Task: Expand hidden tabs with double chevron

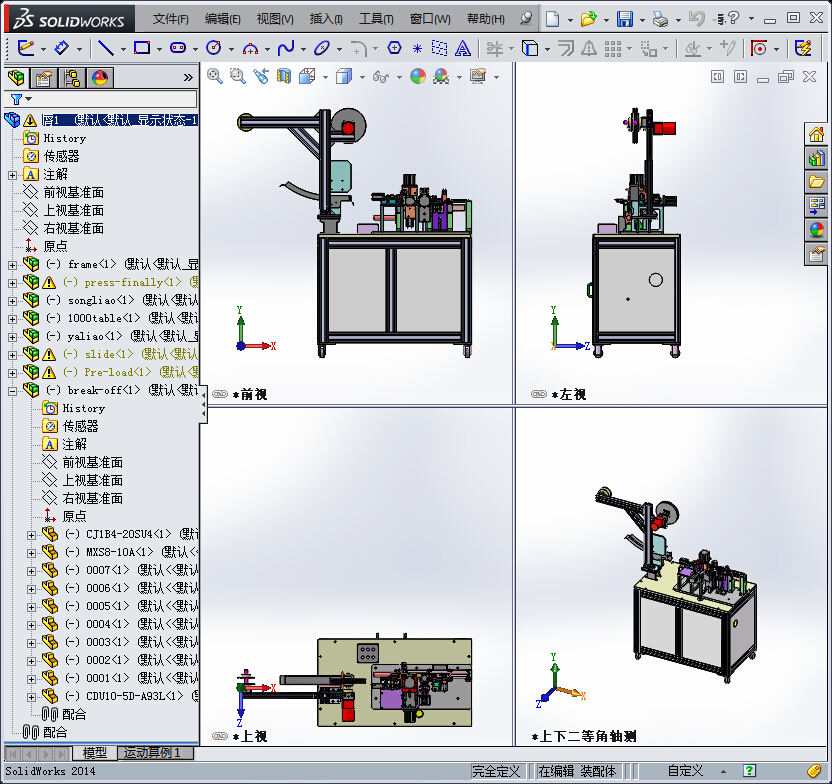Action: click(x=188, y=78)
